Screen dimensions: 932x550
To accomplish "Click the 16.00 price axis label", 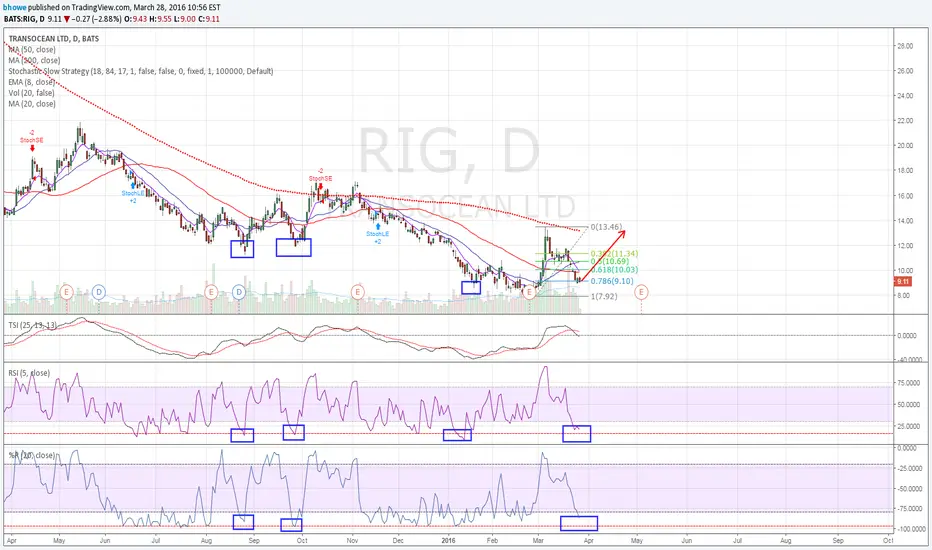I will [x=905, y=196].
